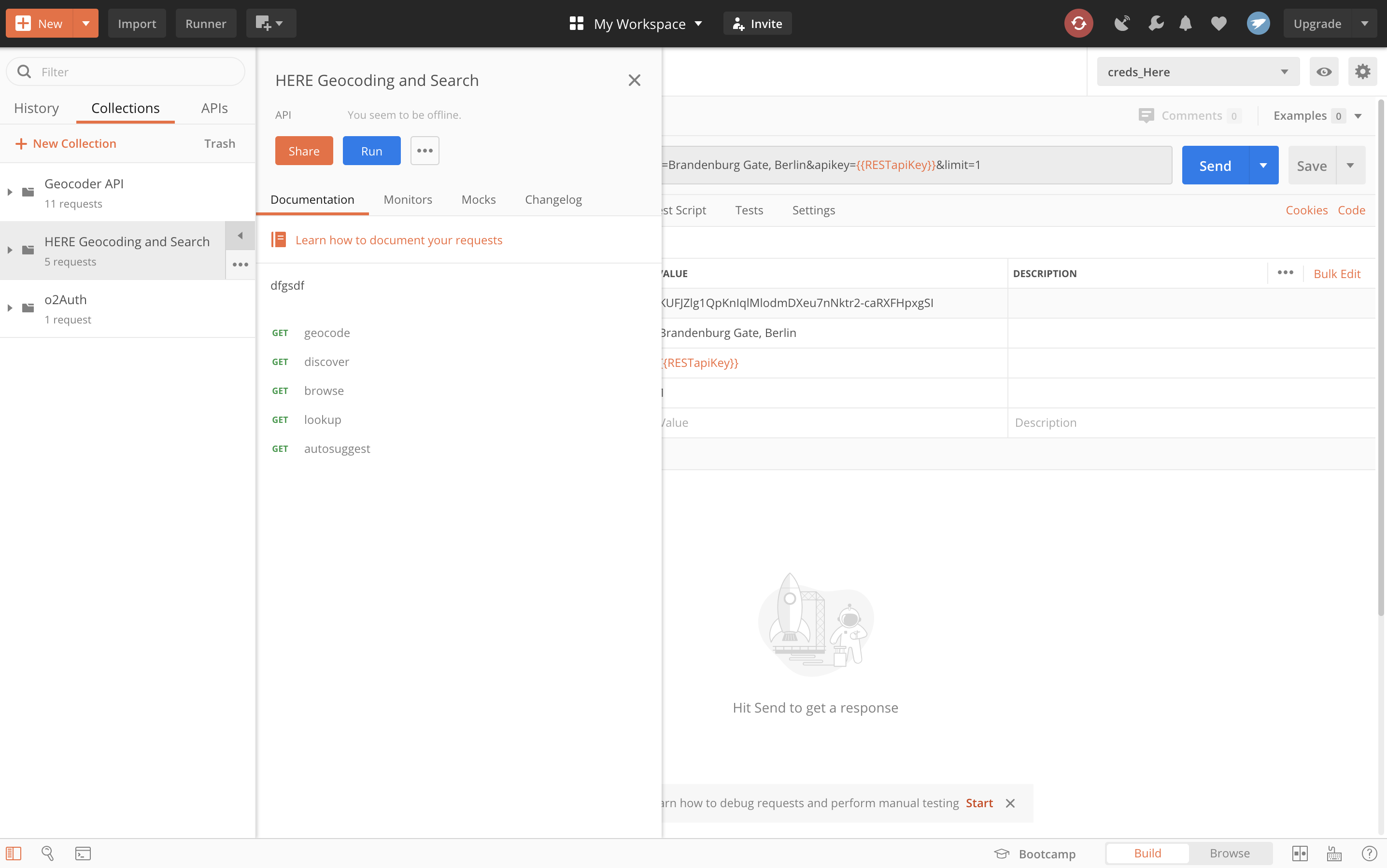Click the collections Filter search field
The width and height of the screenshot is (1387, 868).
pos(126,72)
